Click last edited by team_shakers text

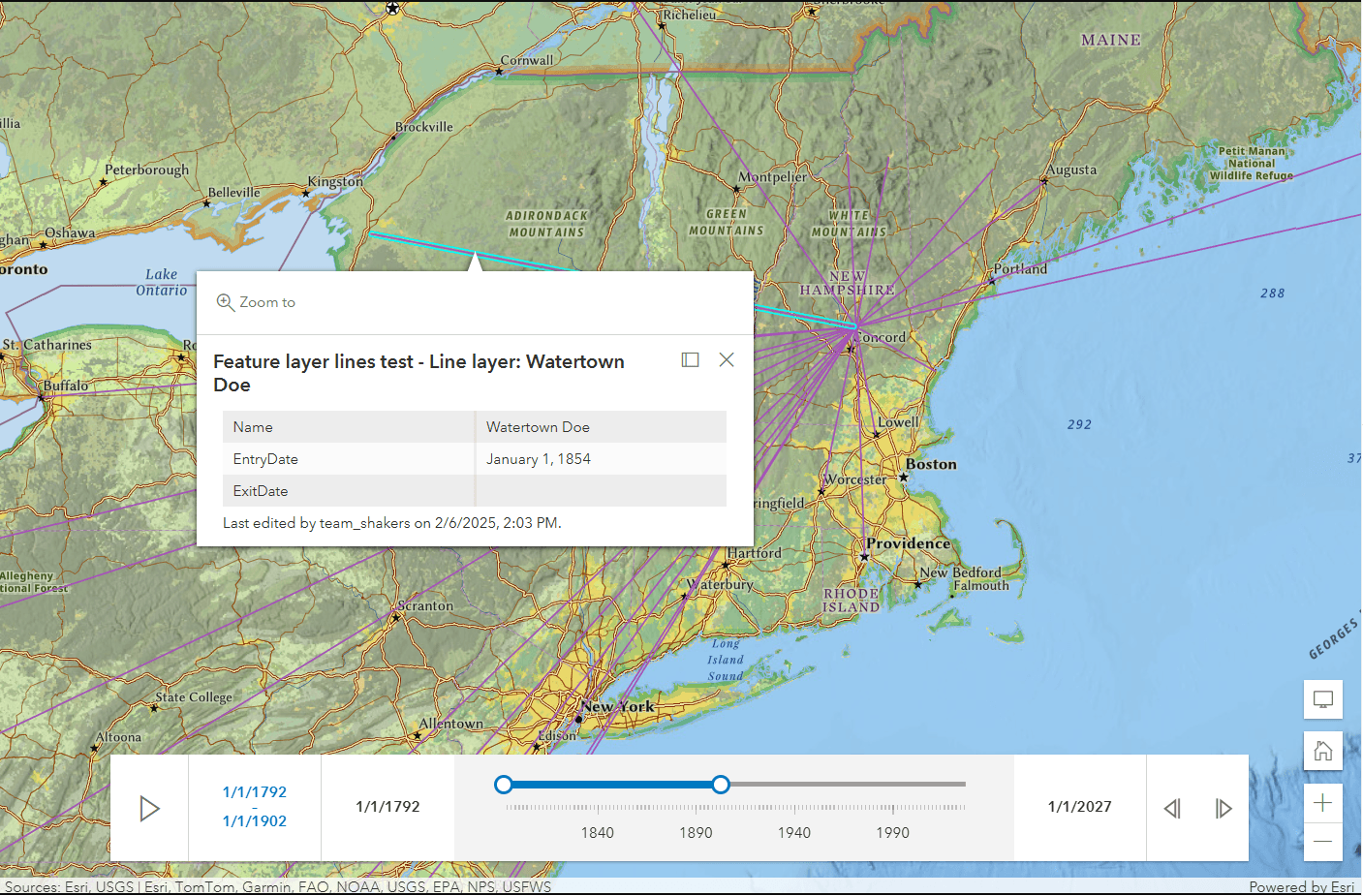[x=392, y=523]
